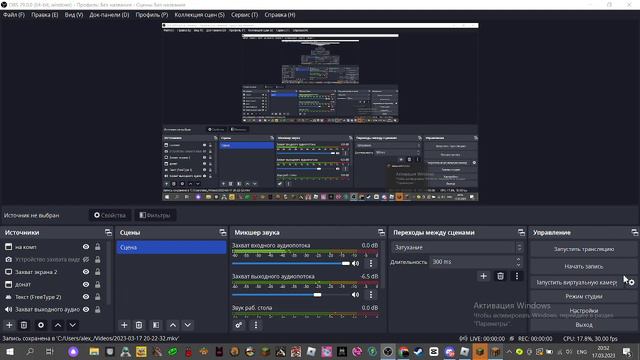Toggle lock on донат source
Screen dimensions: 640x360
point(98,284)
